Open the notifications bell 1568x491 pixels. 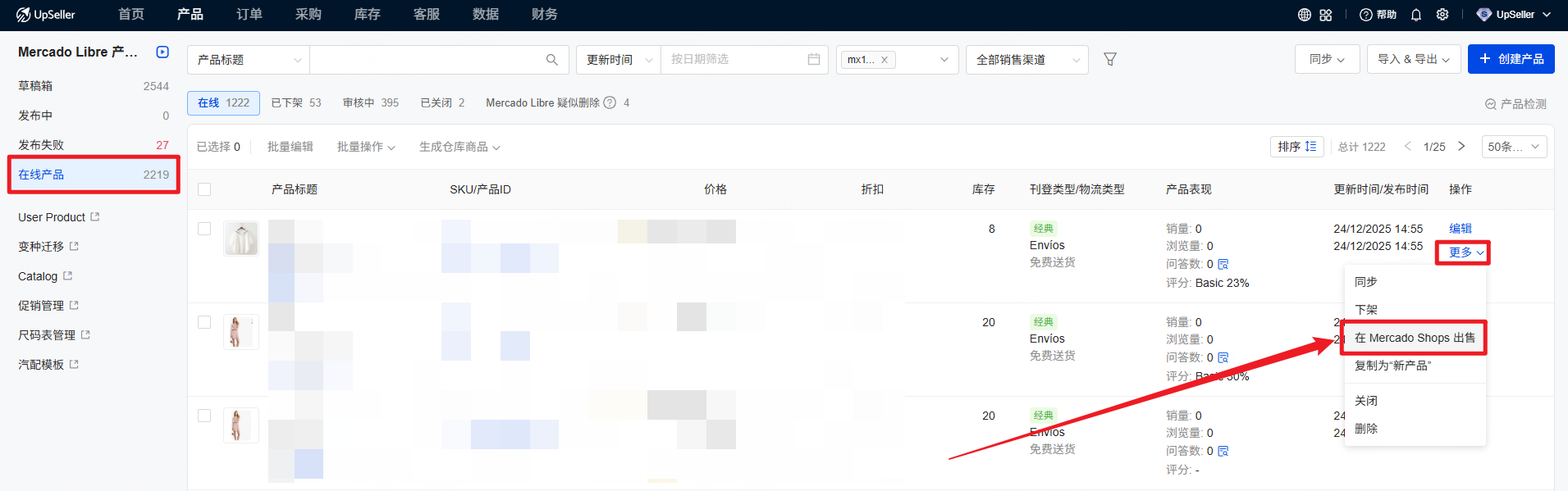[1415, 15]
